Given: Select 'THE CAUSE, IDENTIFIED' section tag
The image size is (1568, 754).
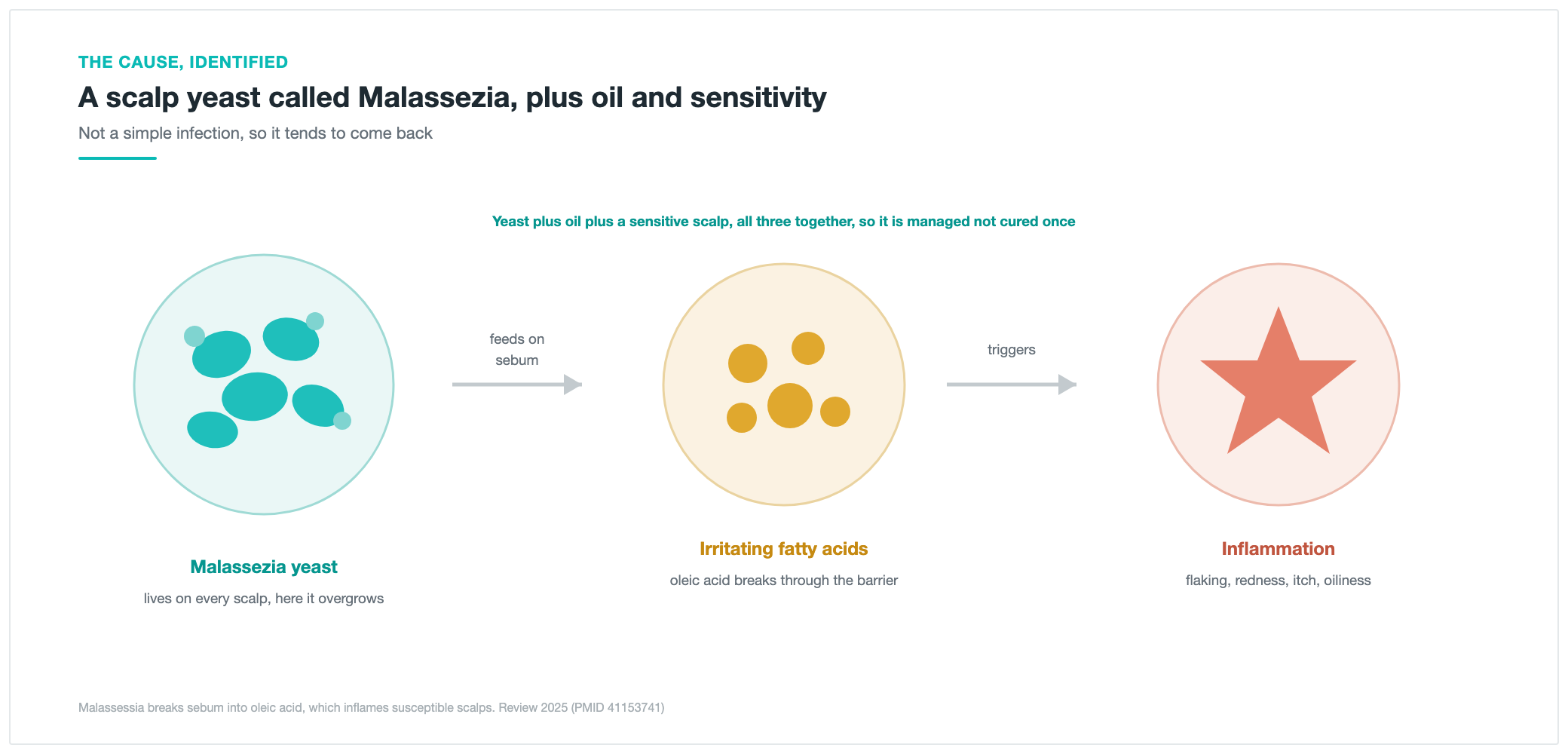Looking at the screenshot, I should (183, 62).
